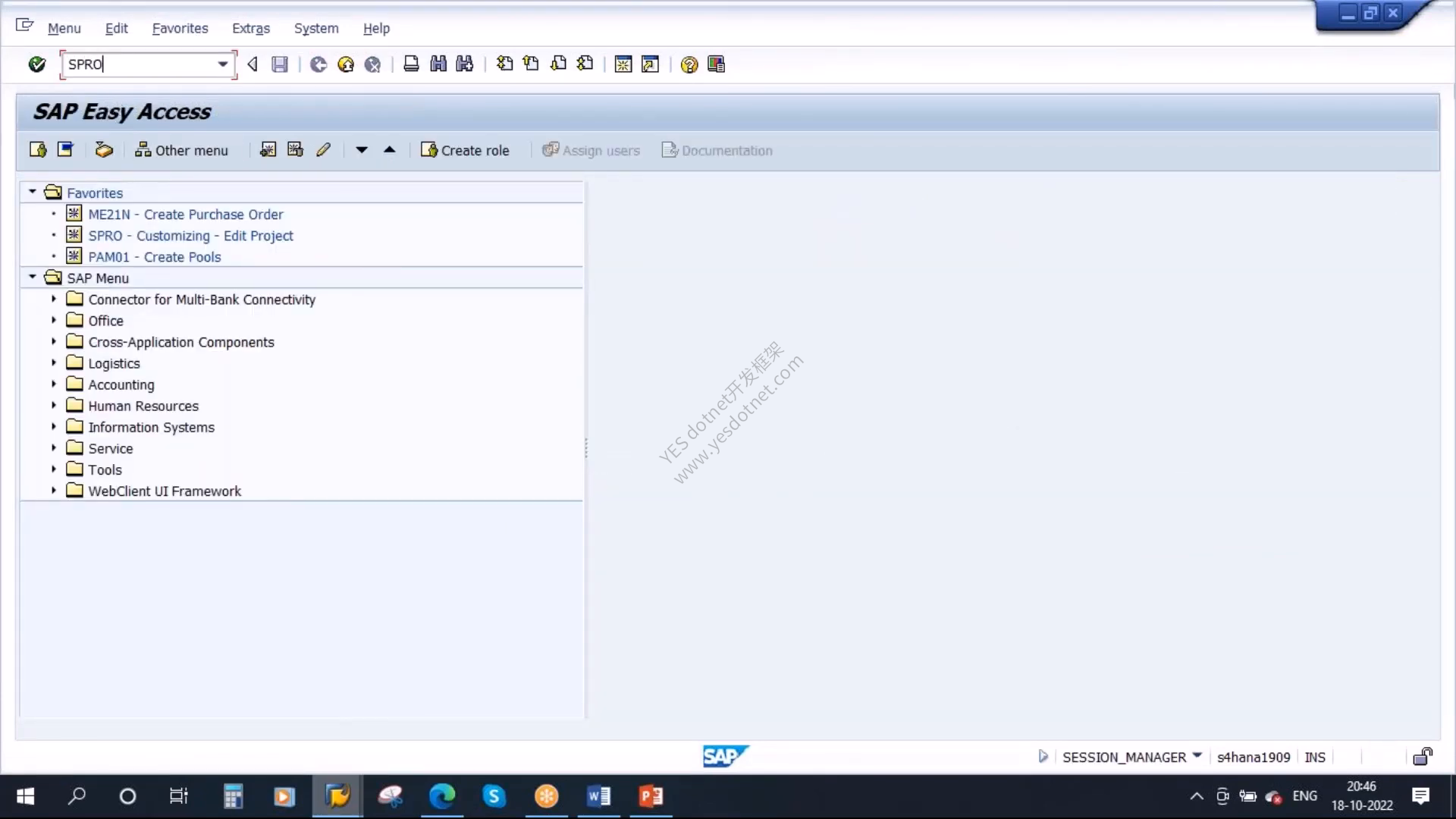Click the Last Page icon
Image resolution: width=1456 pixels, height=819 pixels.
(x=585, y=64)
